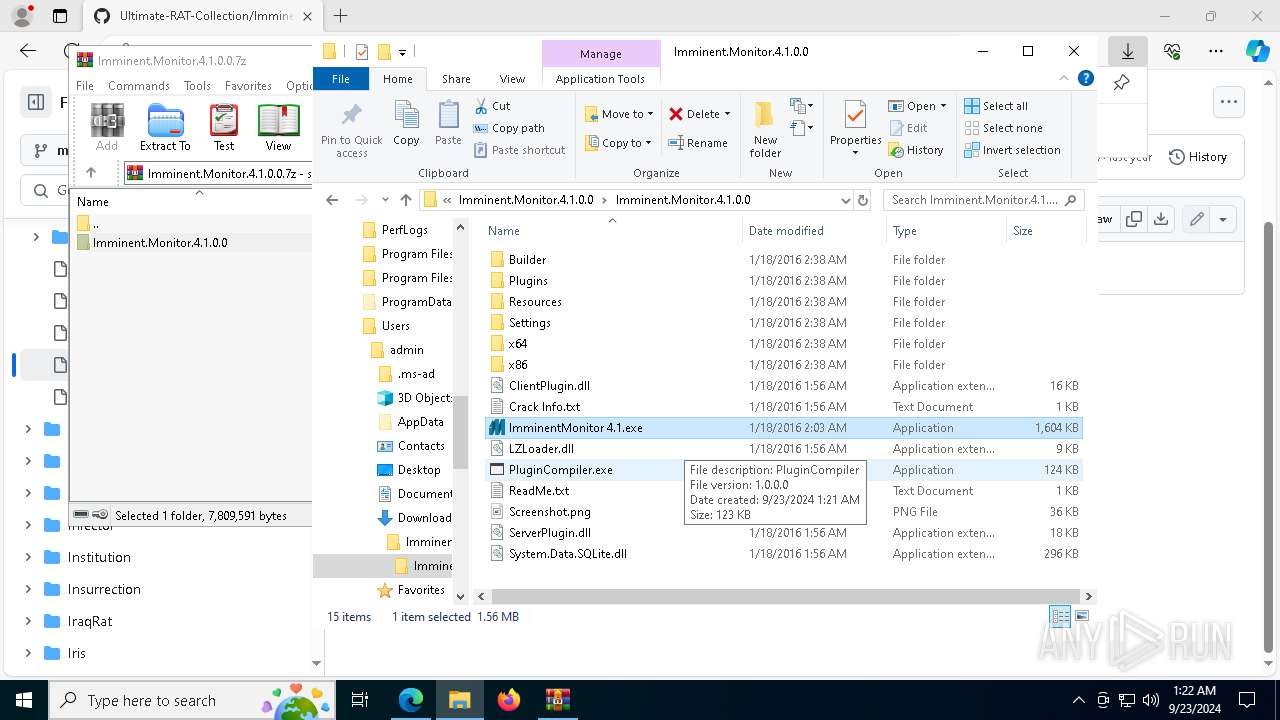Open WinRAR Favorites menu
Viewport: 1280px width, 720px height.
point(248,86)
